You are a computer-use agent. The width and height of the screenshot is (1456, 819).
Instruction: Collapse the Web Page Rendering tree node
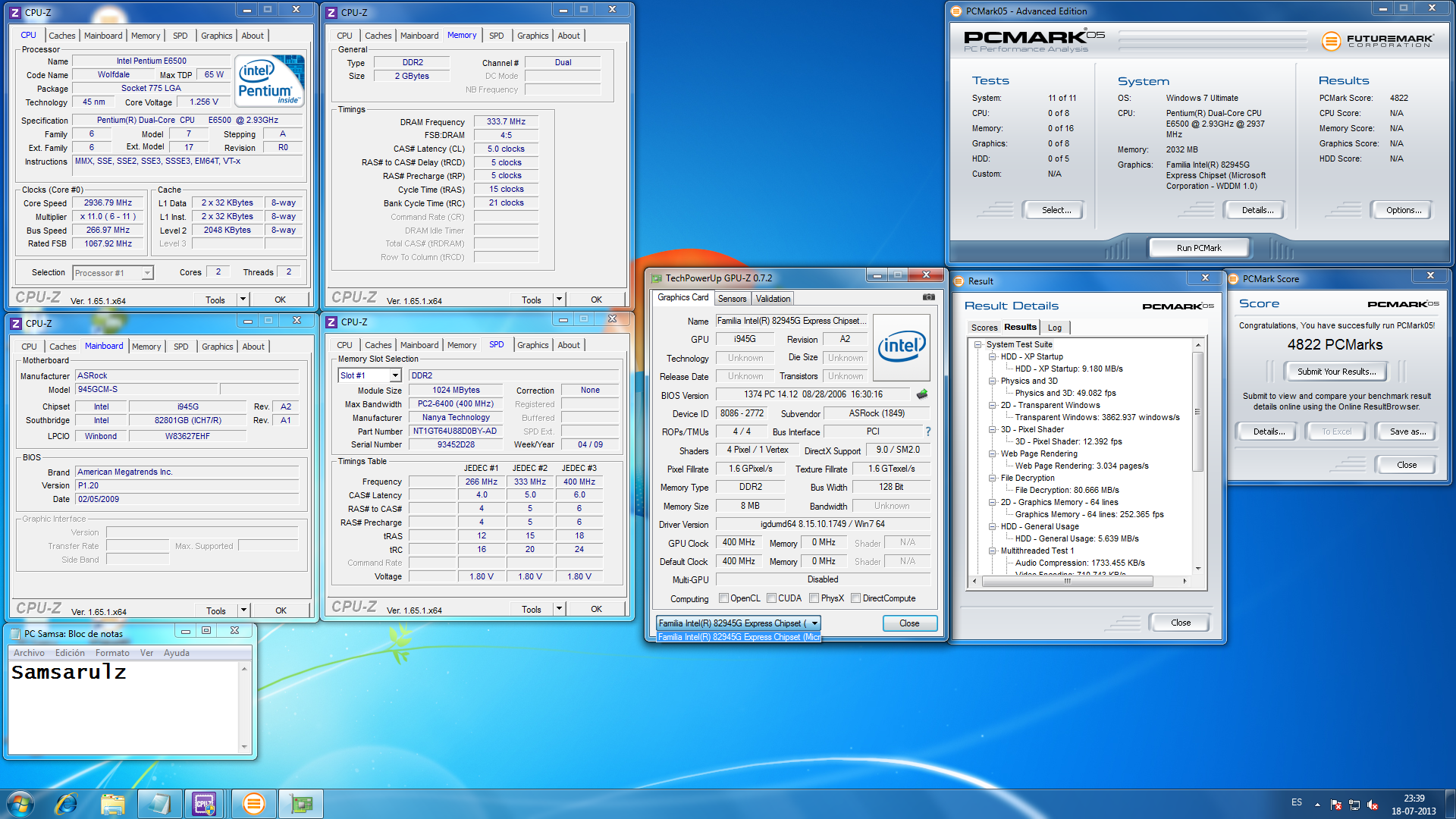coord(992,453)
